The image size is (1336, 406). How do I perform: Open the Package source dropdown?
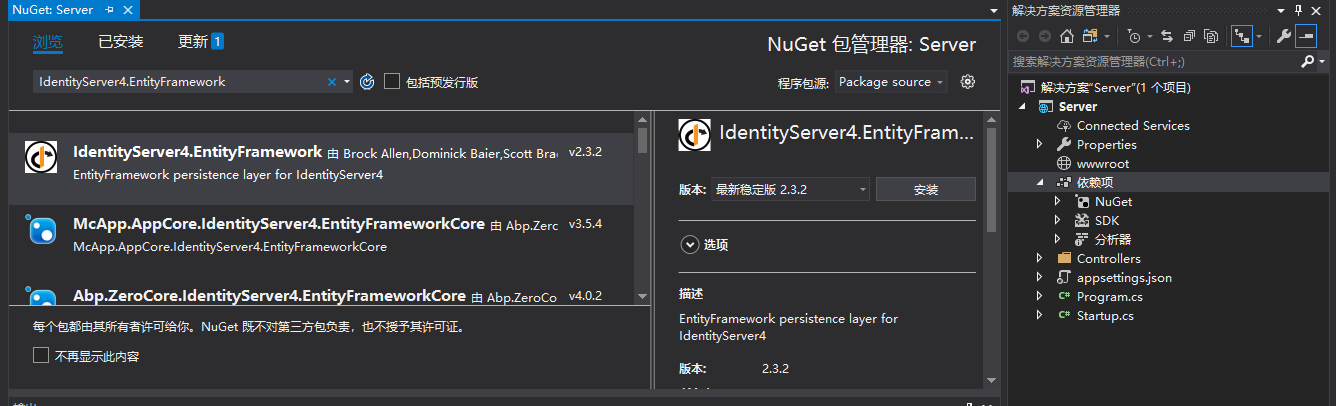click(891, 82)
